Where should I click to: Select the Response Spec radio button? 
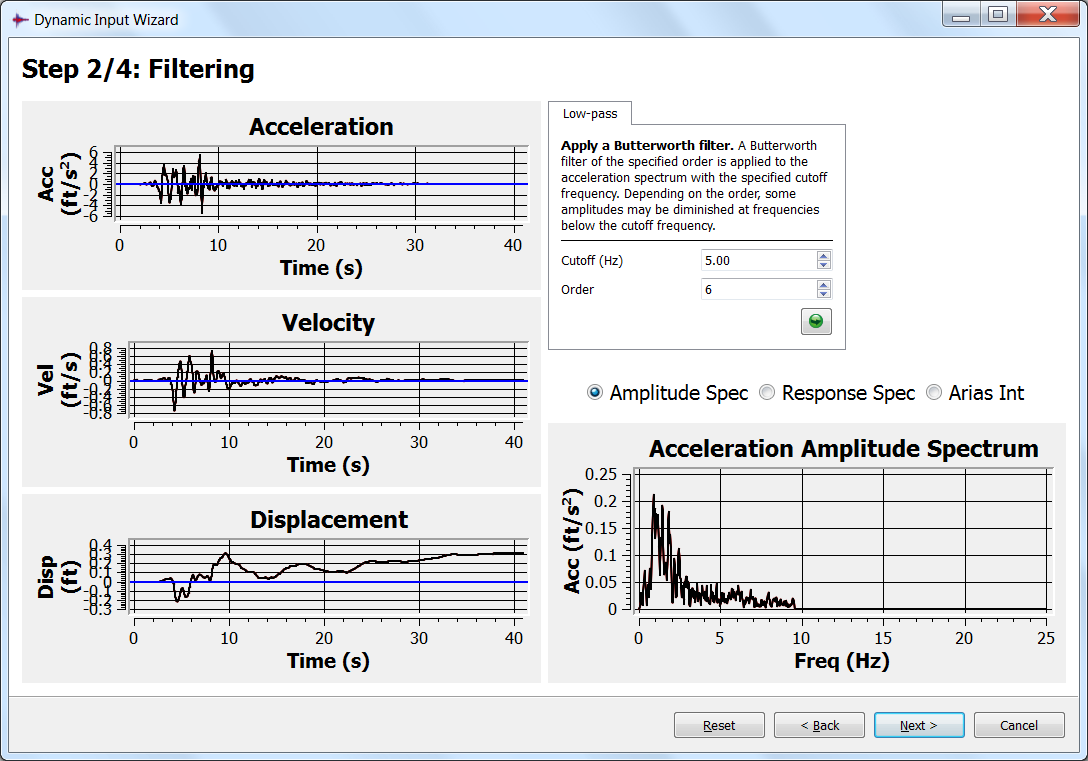767,393
